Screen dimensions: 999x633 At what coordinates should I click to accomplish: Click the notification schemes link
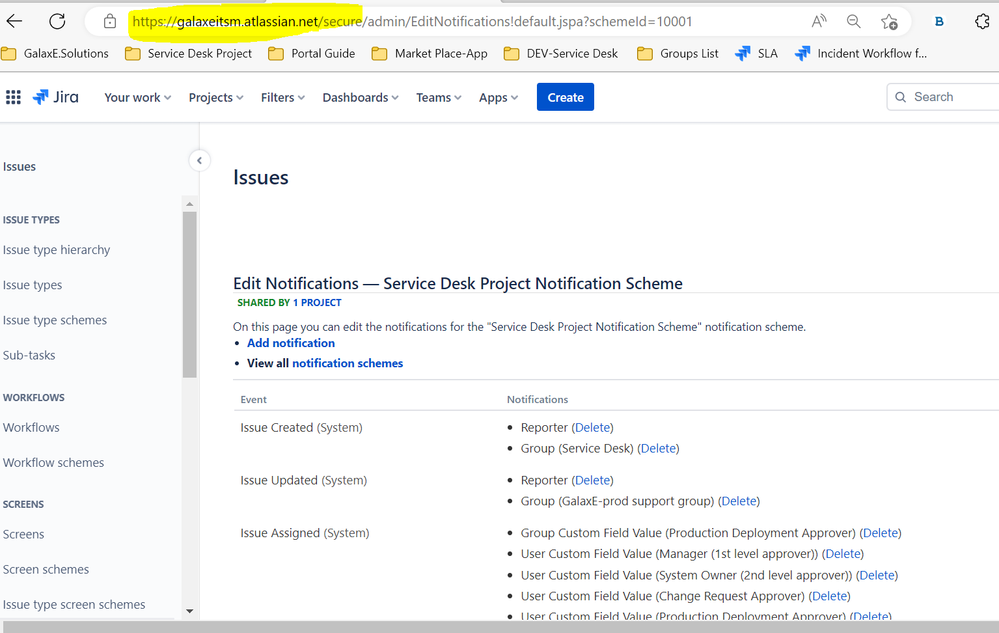pos(347,363)
